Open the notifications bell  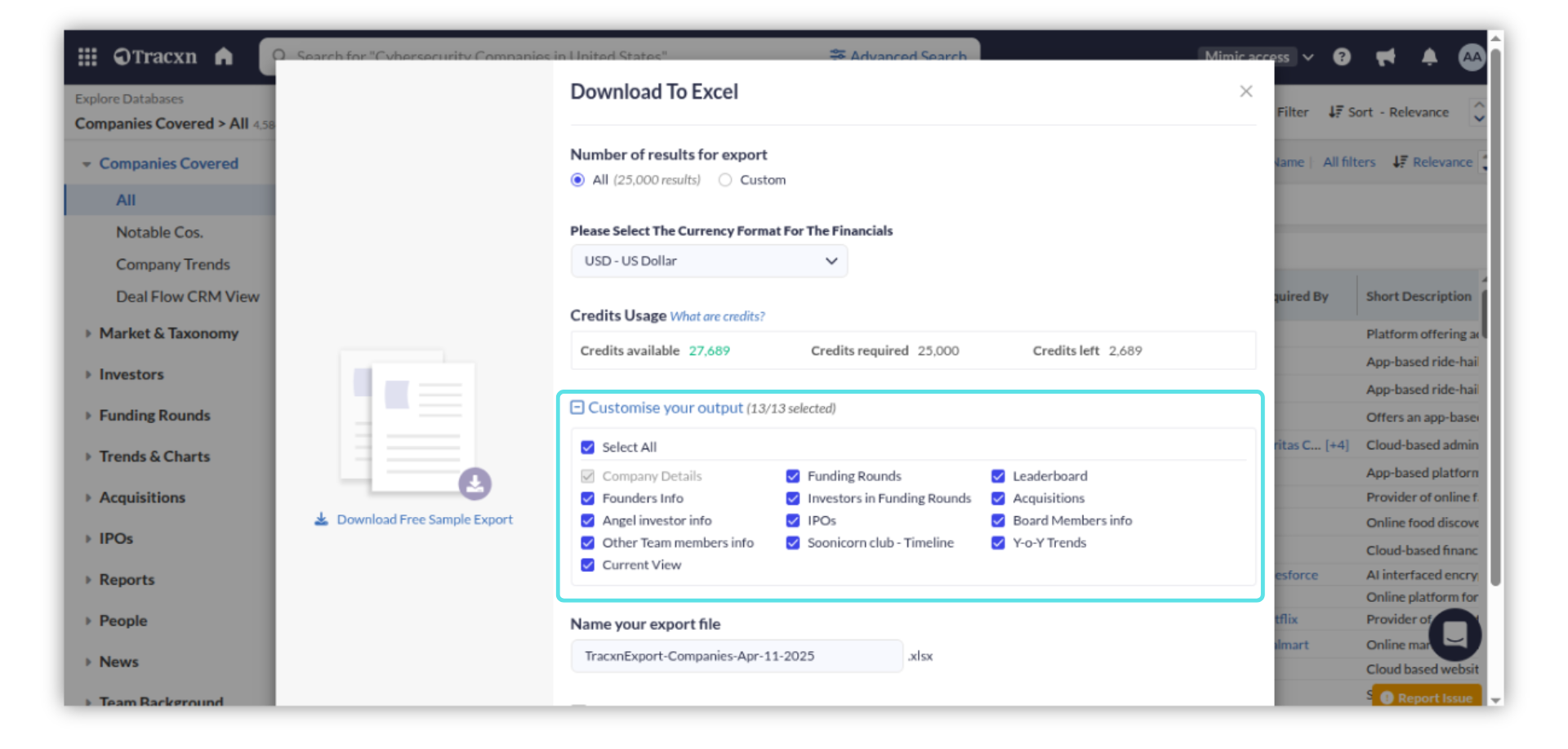[1429, 56]
